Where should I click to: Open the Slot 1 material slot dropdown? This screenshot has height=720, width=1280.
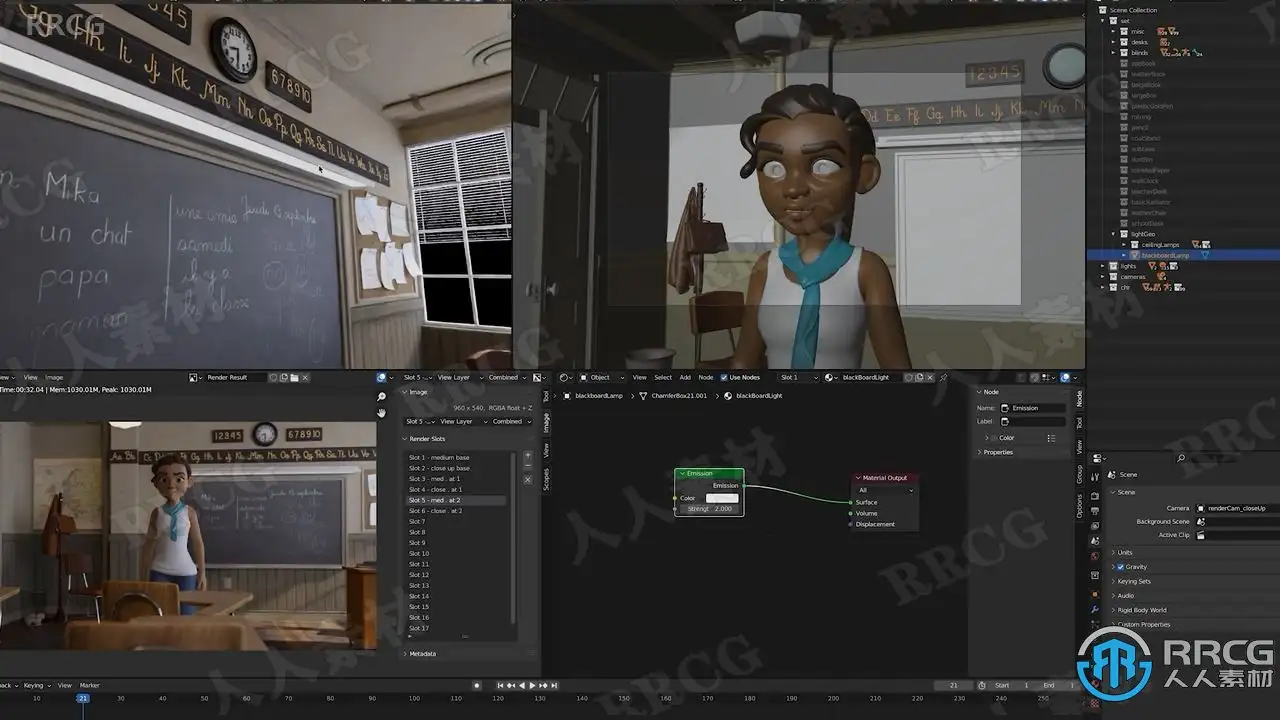pos(798,377)
